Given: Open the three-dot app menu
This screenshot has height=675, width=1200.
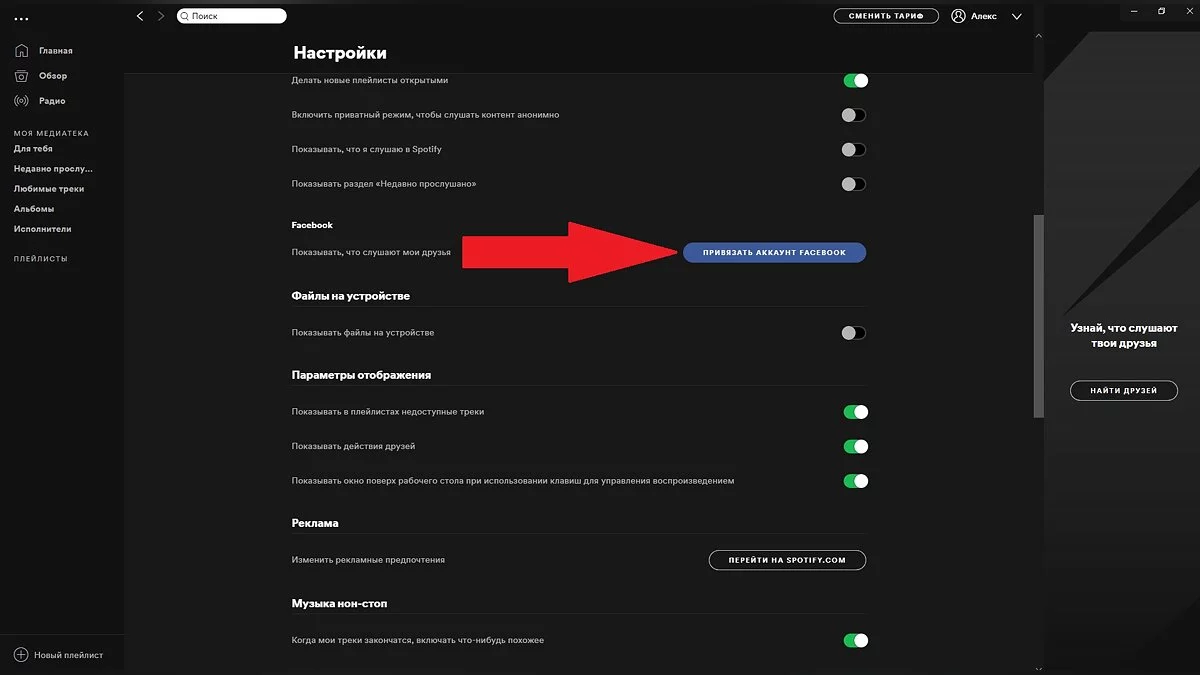Looking at the screenshot, I should (21, 18).
